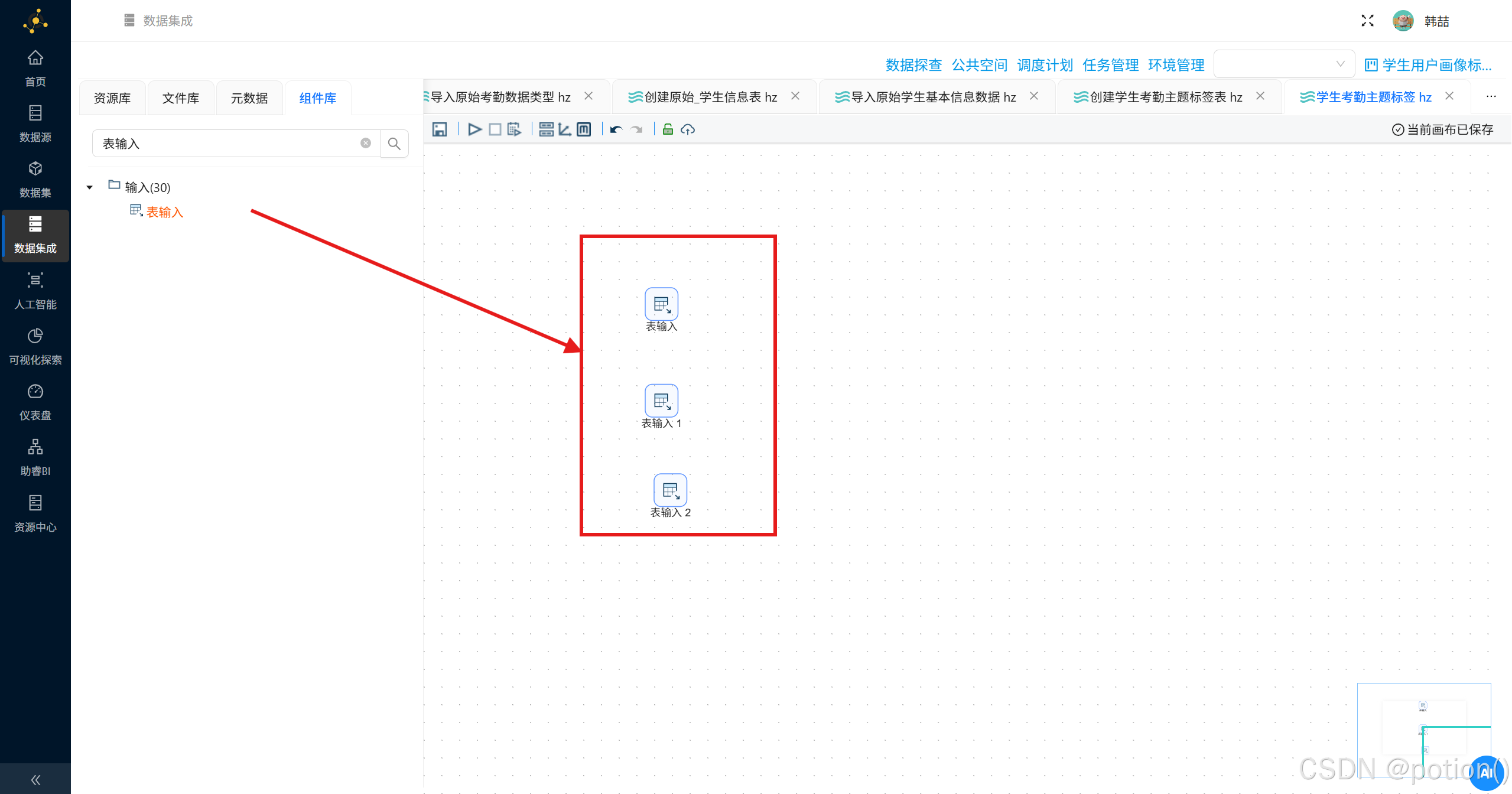Open 导入原始考勤数据类型 hz tab

500,97
